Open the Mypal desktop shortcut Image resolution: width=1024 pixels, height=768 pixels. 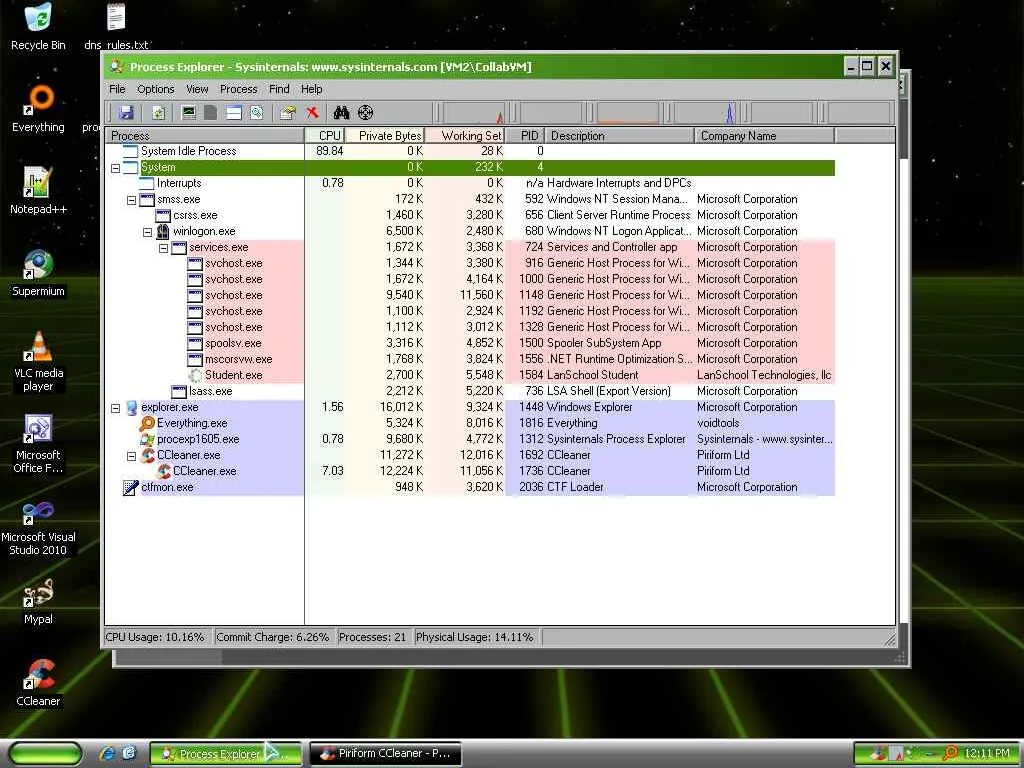tap(38, 601)
